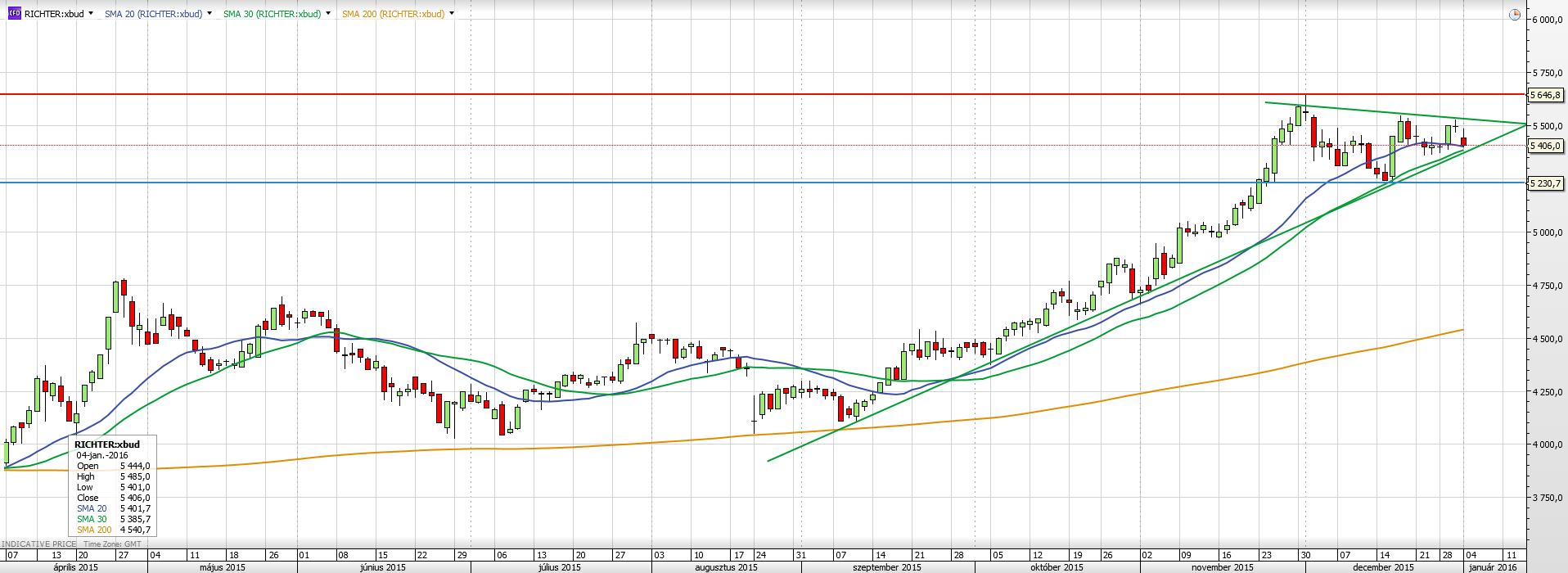The image size is (1568, 573).
Task: Click the december 2015 month label
Action: pyautogui.click(x=1384, y=567)
